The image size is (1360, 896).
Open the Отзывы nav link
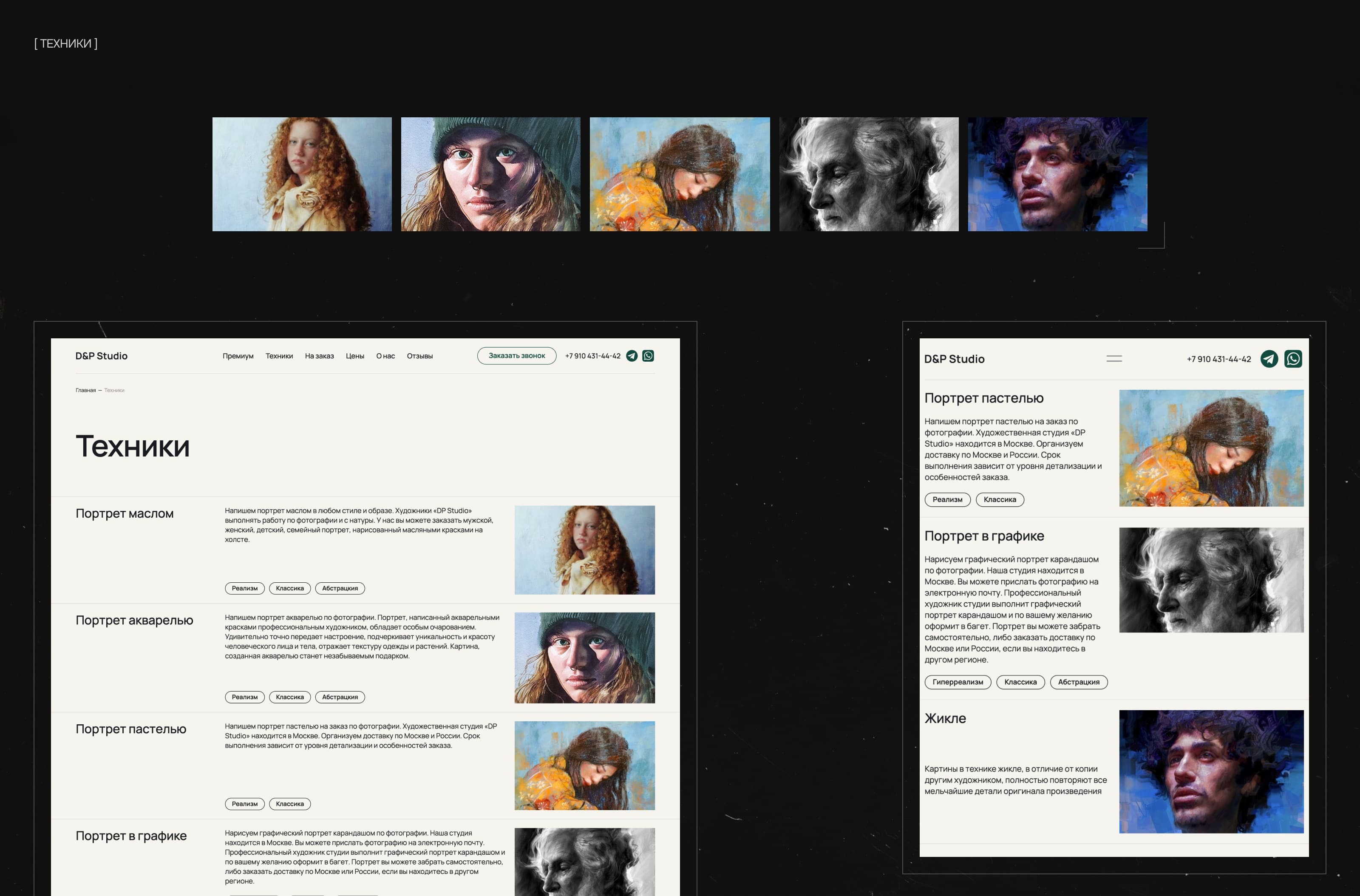(419, 356)
